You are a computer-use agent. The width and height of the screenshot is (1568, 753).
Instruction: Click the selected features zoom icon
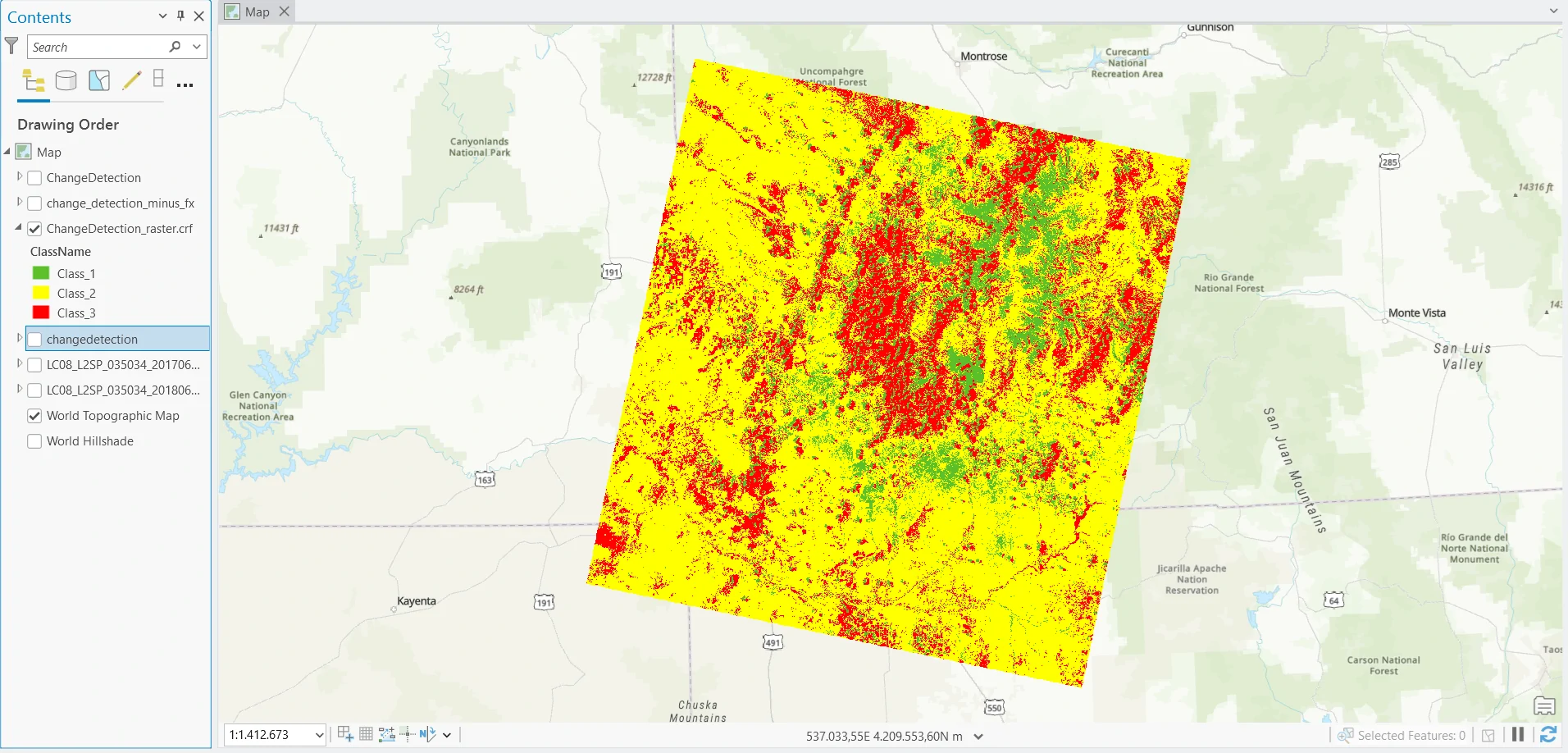1345,735
